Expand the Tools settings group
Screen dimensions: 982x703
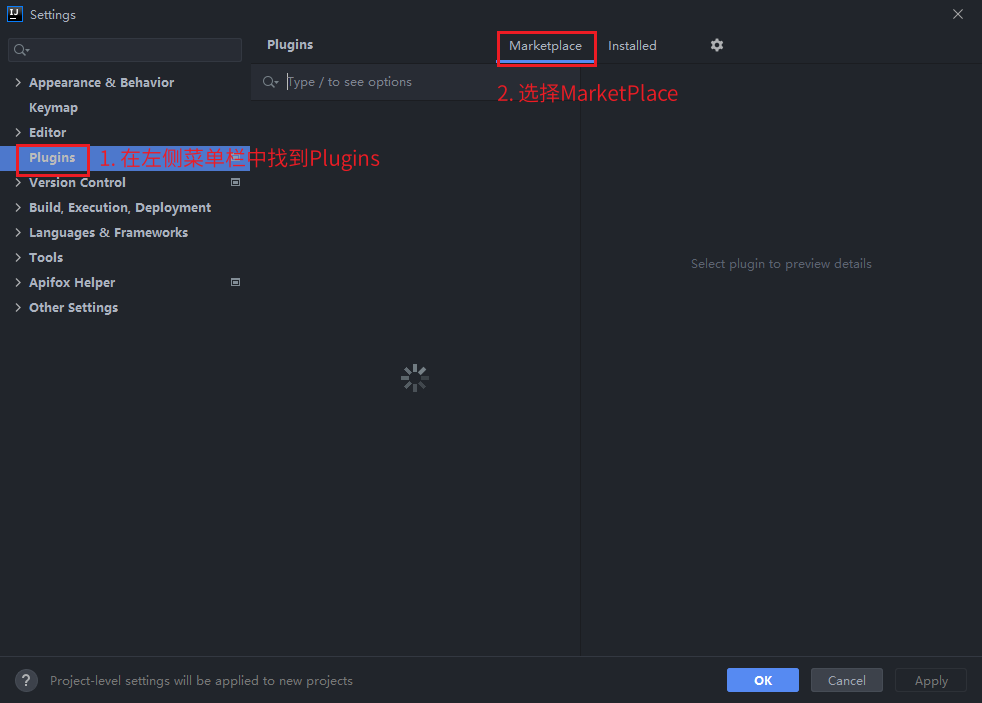tap(18, 258)
